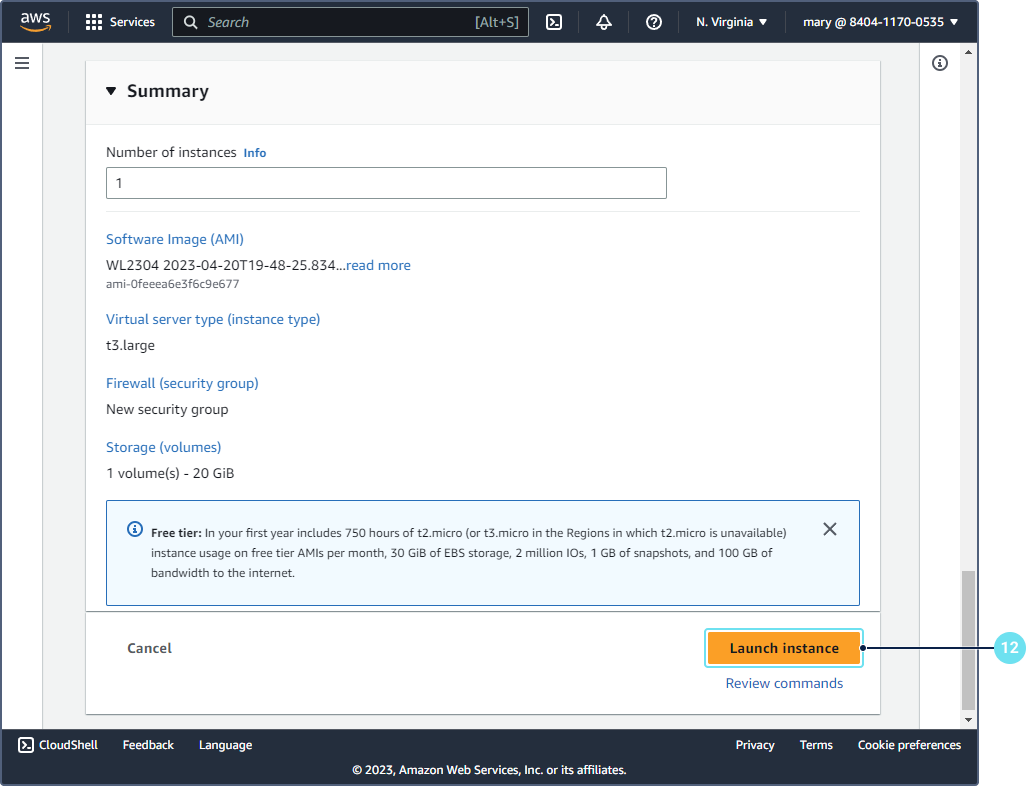This screenshot has height=786, width=1026.
Task: Open the help question mark icon
Action: [654, 22]
